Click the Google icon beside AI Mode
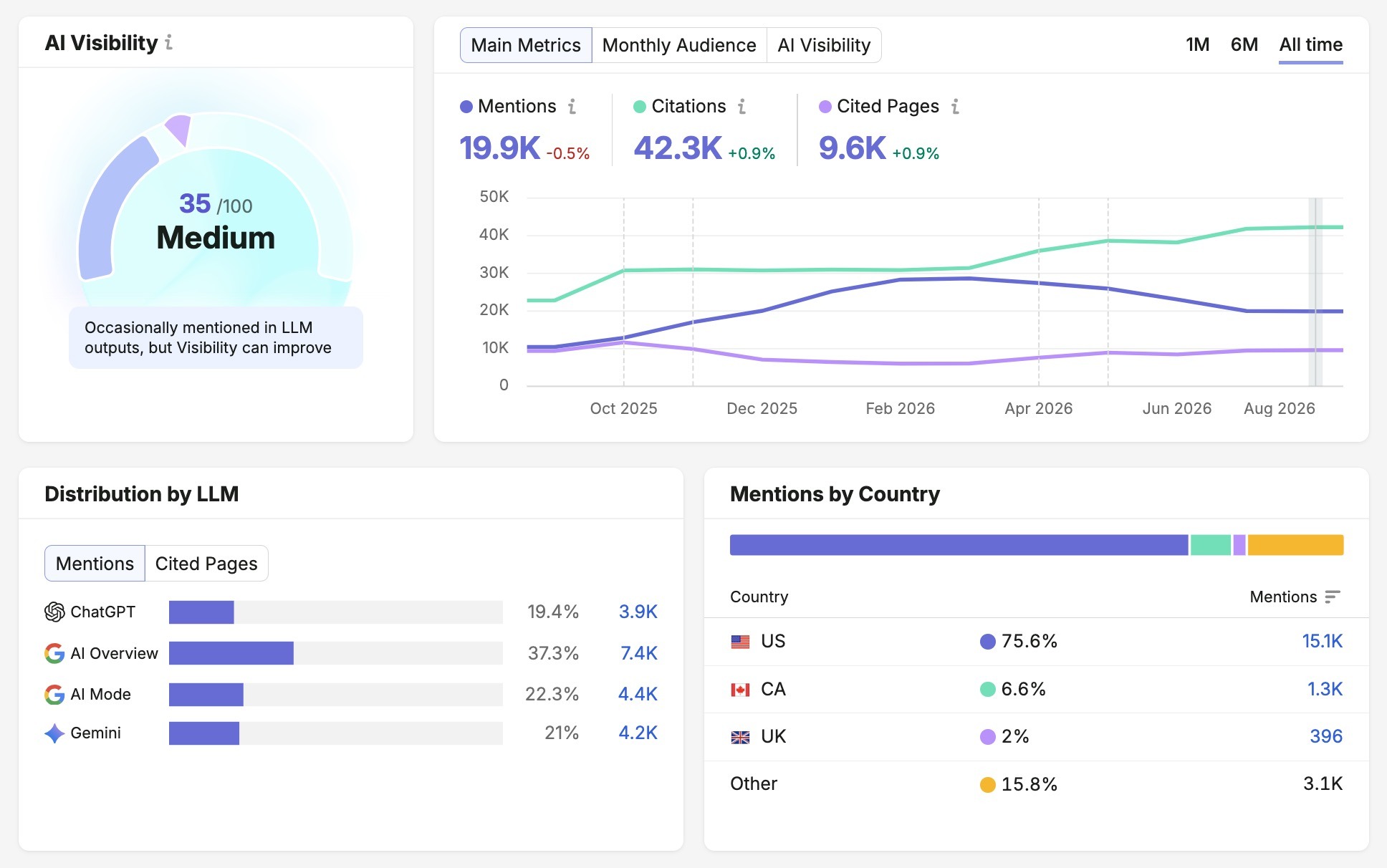The width and height of the screenshot is (1387, 868). coord(54,694)
